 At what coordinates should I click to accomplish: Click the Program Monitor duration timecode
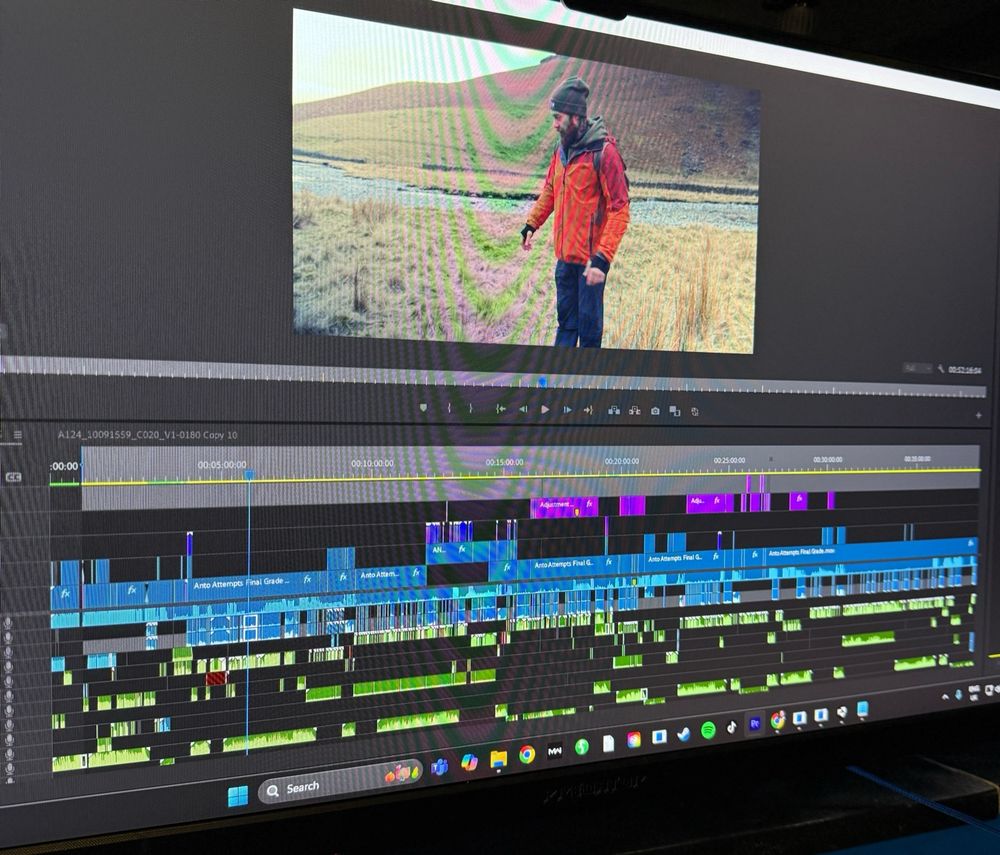tap(964, 370)
